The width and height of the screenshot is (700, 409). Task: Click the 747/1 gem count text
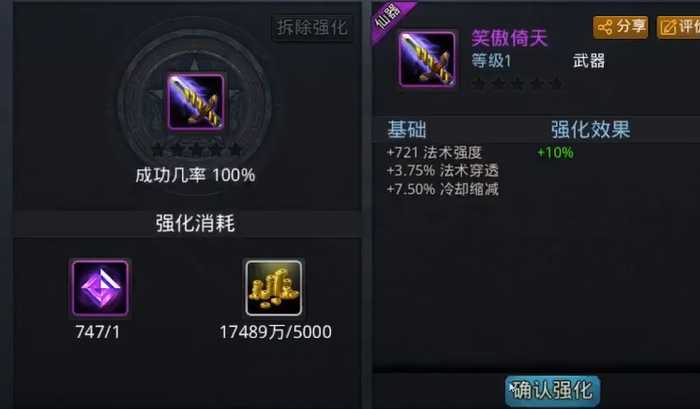(97, 332)
